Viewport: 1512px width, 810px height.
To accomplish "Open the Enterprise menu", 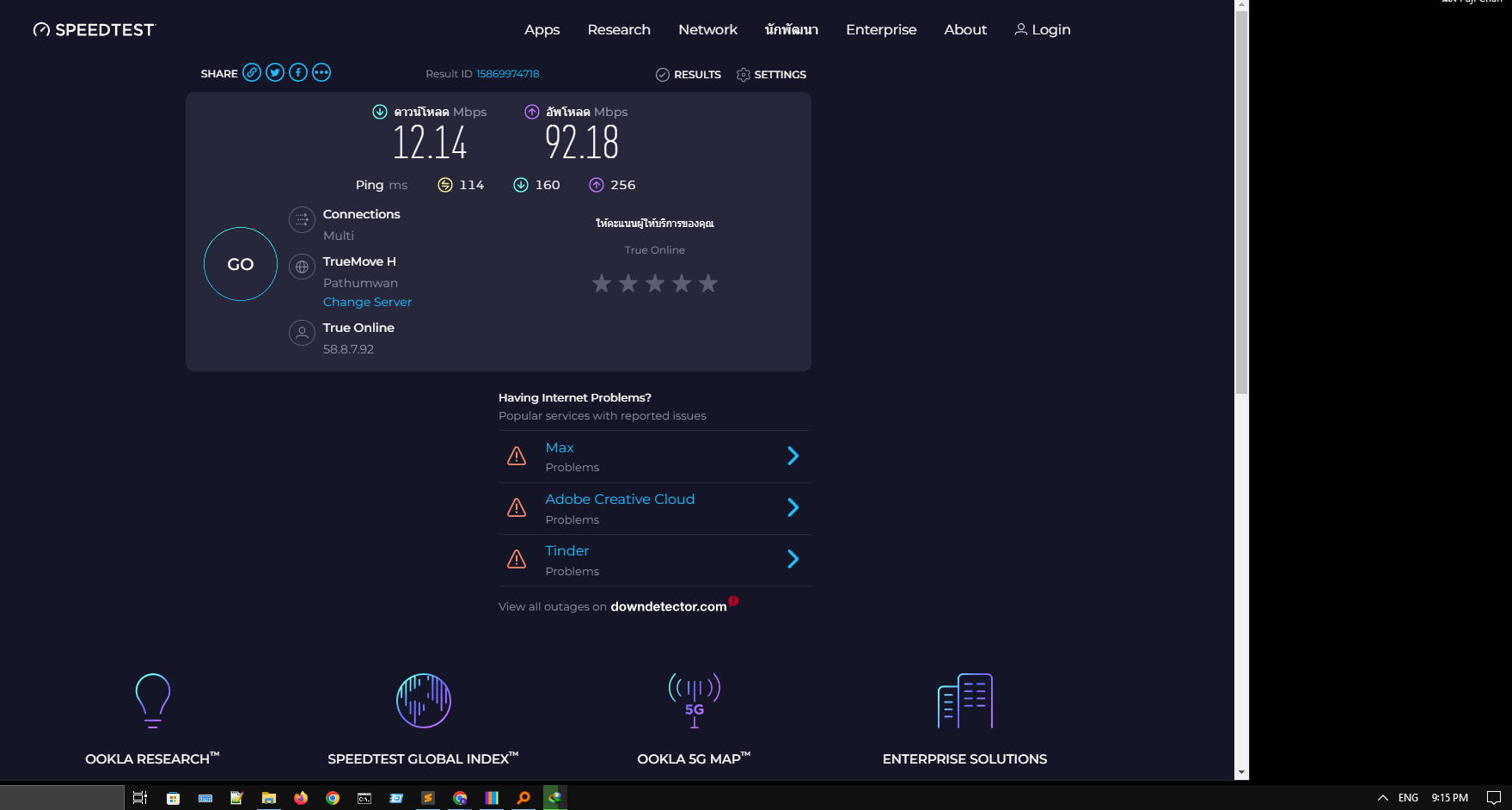I will (x=881, y=30).
